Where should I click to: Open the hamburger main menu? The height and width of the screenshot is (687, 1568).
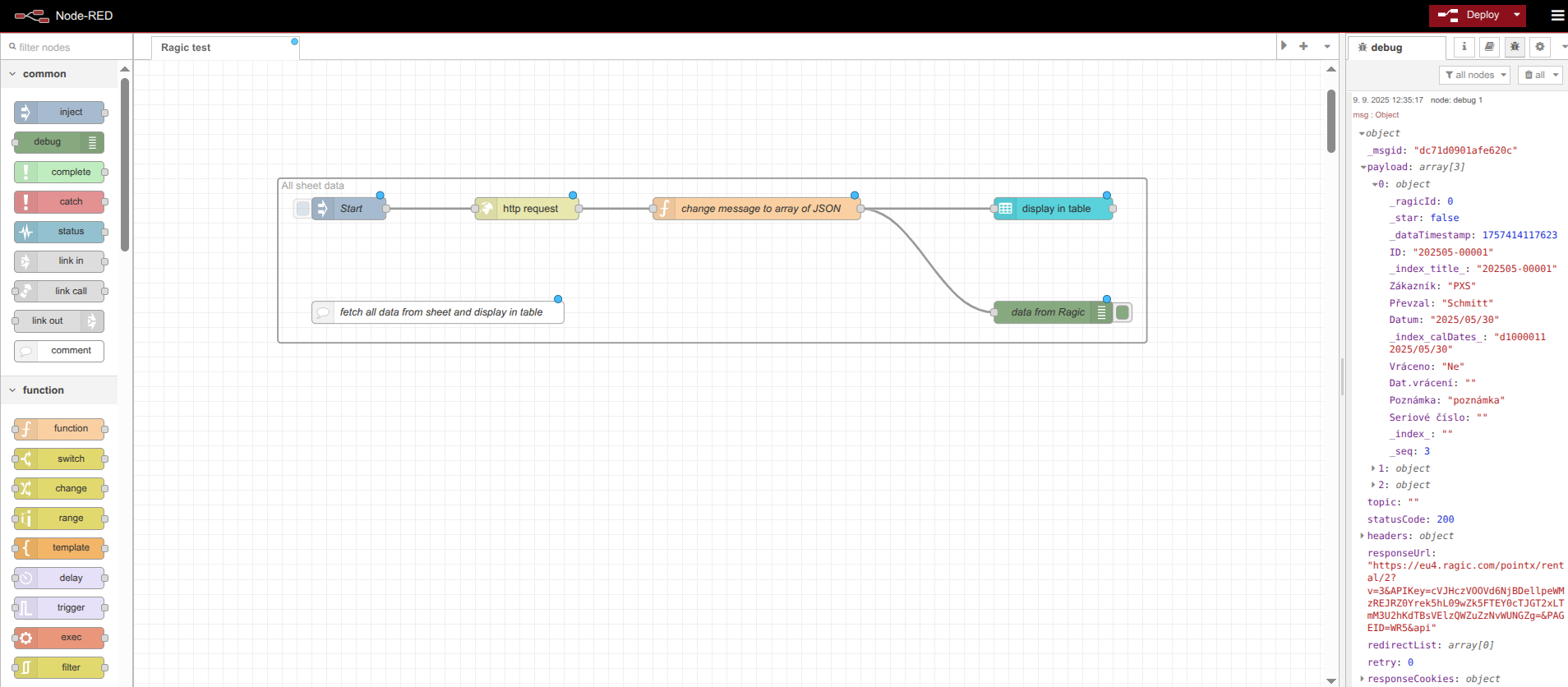pos(1557,15)
